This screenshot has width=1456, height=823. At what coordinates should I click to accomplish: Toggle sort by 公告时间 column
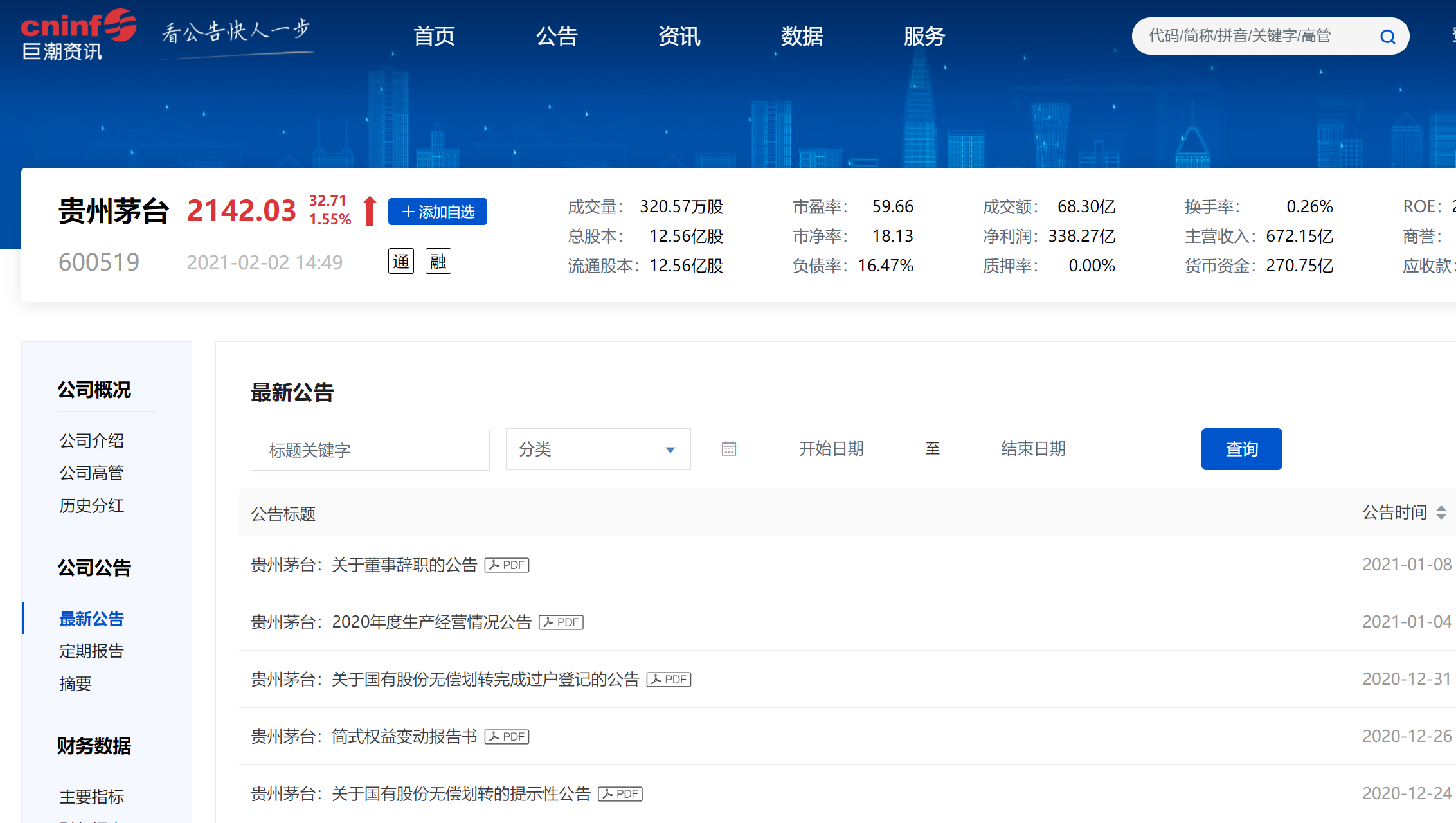pyautogui.click(x=1440, y=512)
